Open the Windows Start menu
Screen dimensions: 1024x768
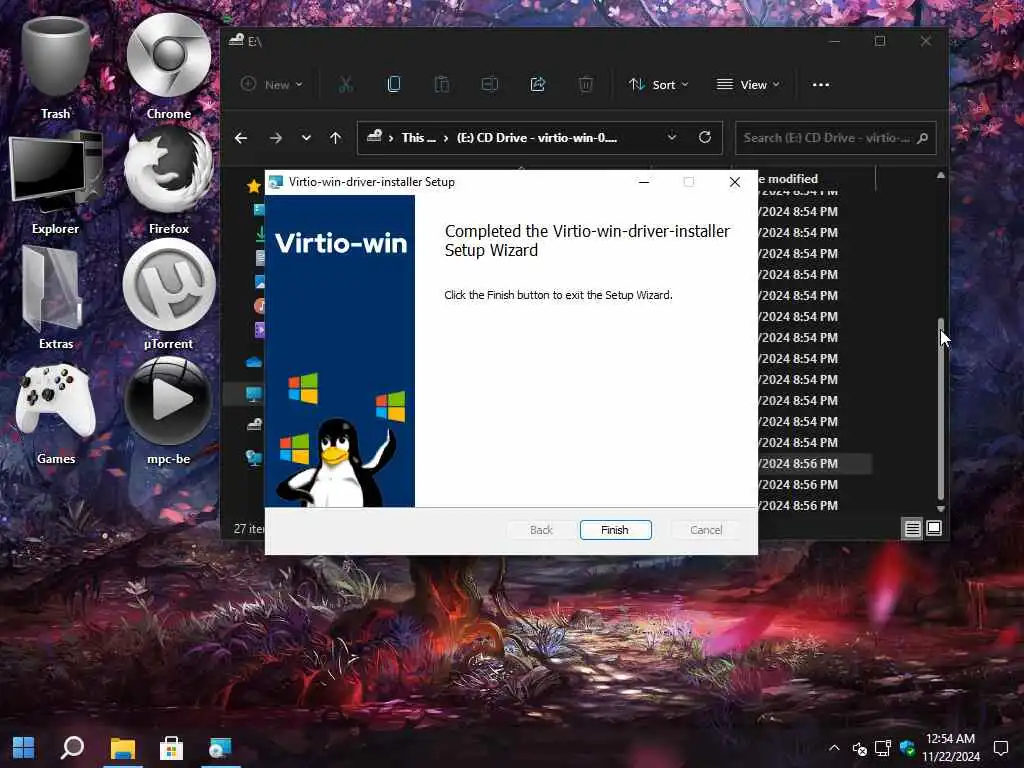[24, 747]
